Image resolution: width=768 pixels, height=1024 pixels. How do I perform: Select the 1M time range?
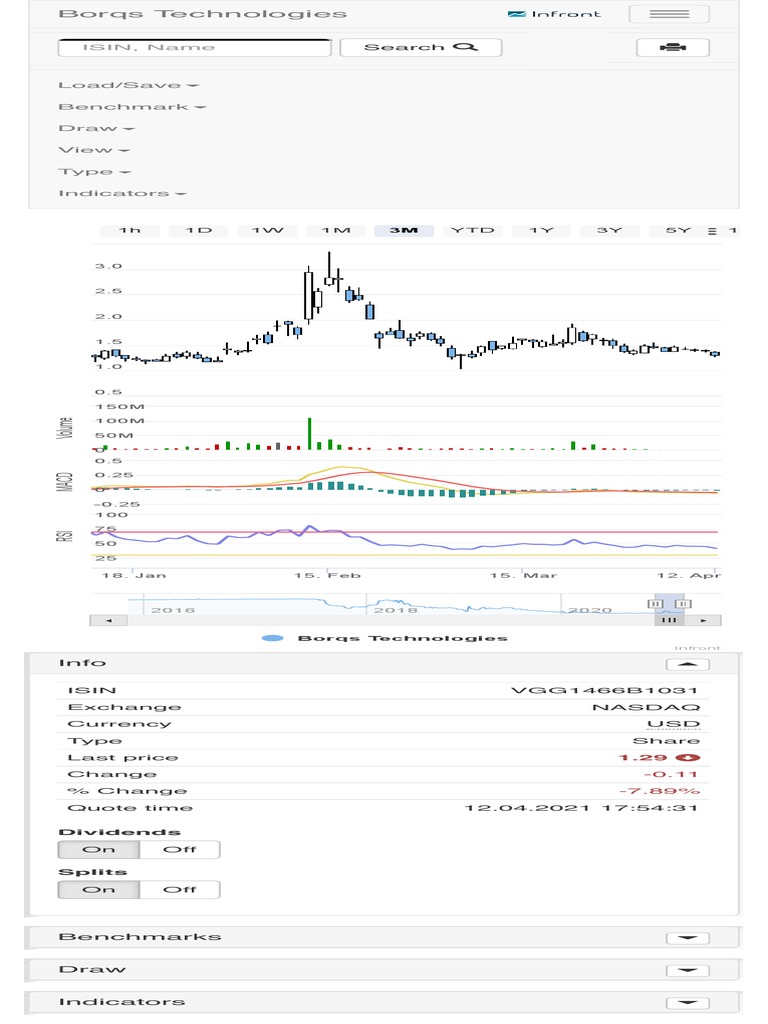click(x=336, y=231)
